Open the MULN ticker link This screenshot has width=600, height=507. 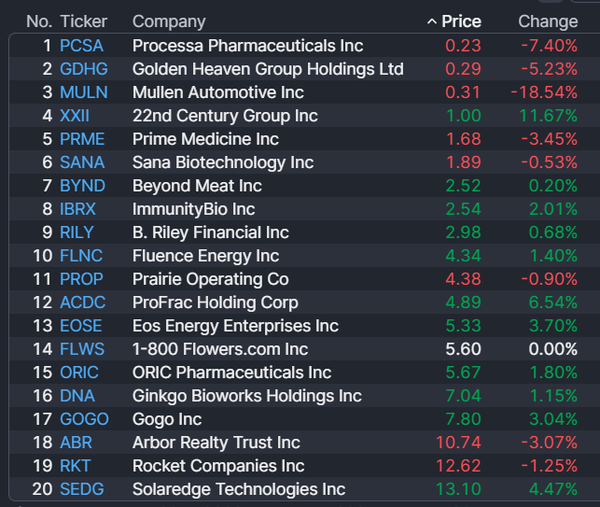click(x=83, y=92)
